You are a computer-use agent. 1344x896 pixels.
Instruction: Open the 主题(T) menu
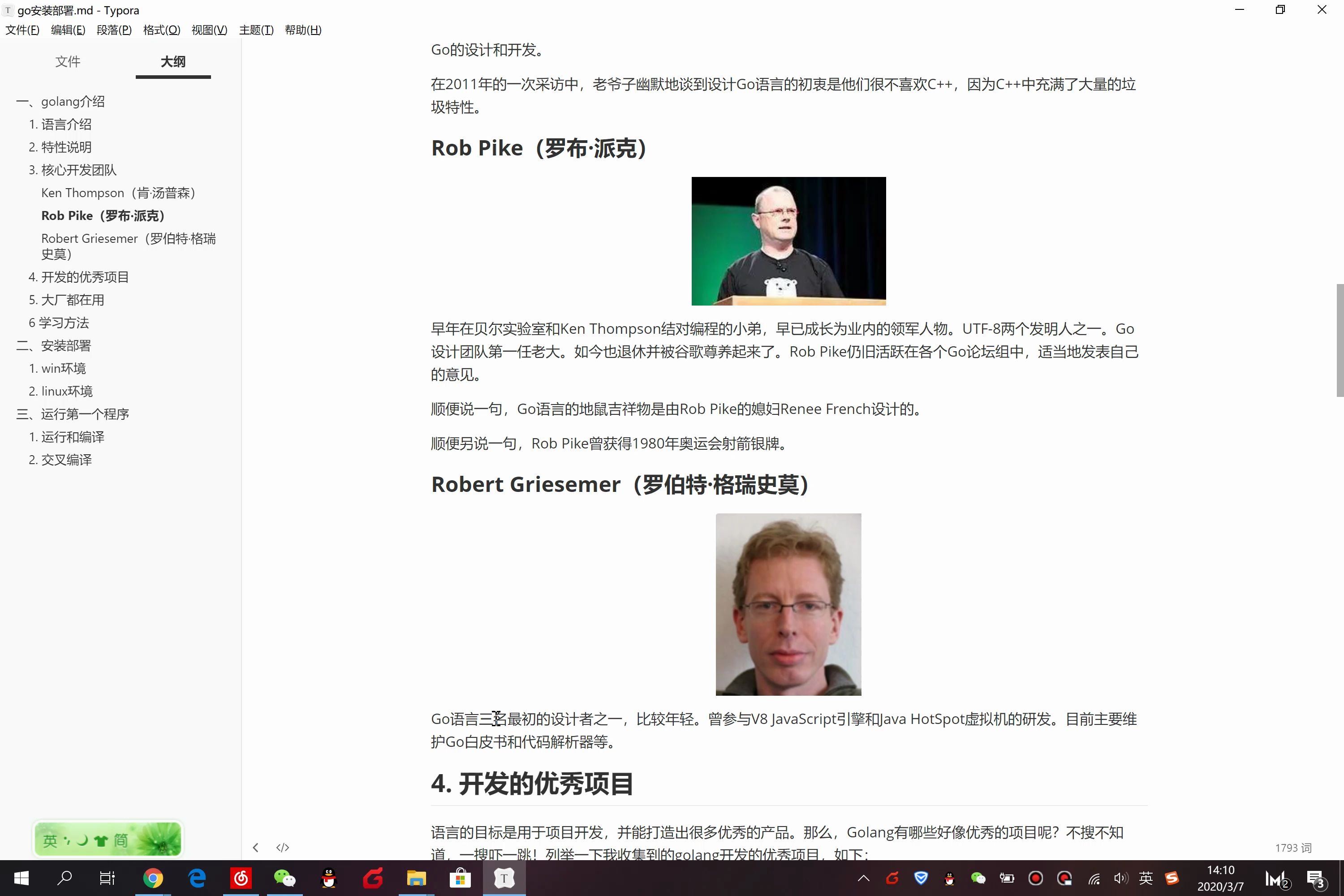tap(256, 30)
